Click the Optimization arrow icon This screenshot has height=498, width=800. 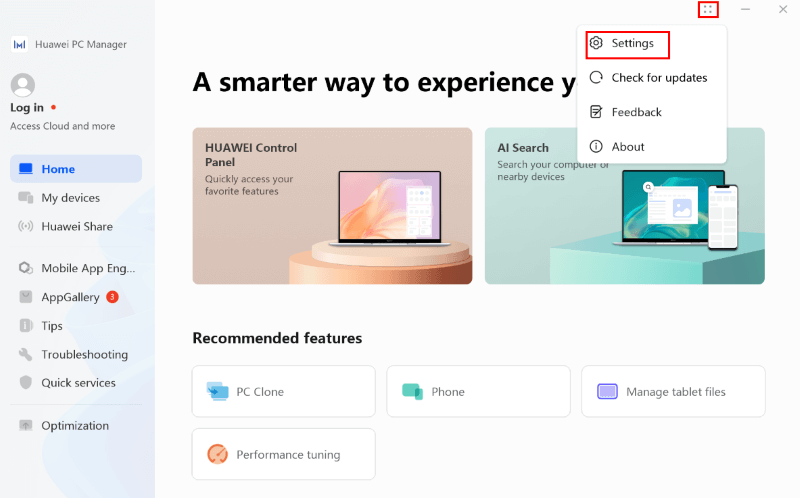[x=26, y=425]
